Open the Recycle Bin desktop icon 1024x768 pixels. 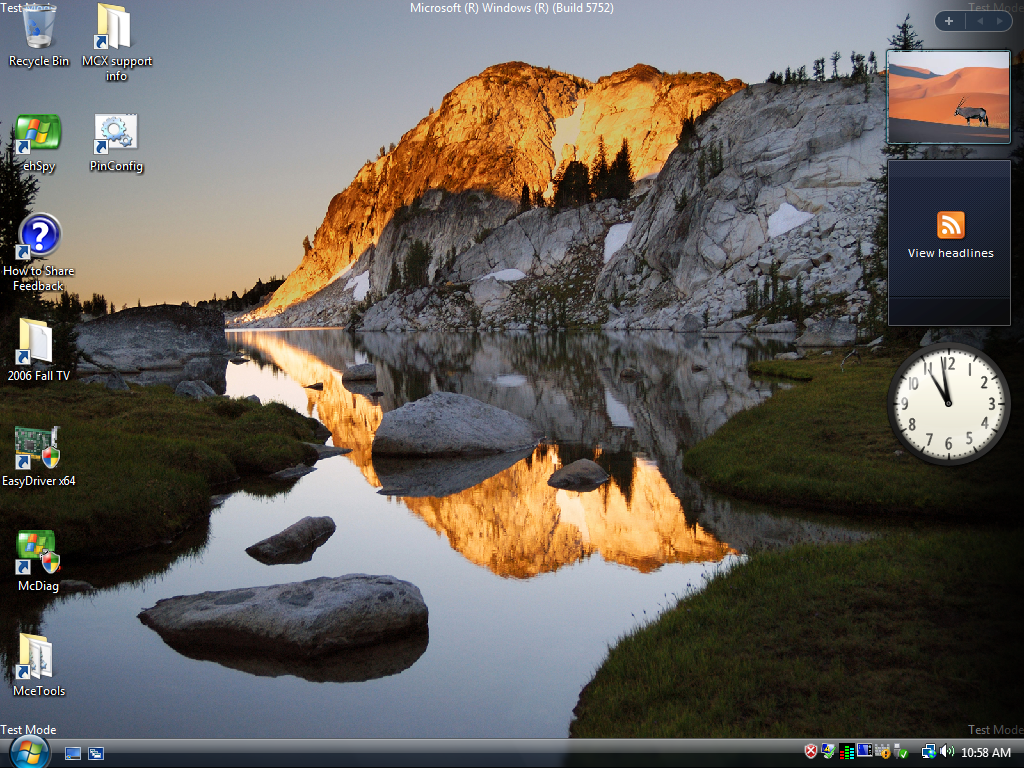[39, 30]
